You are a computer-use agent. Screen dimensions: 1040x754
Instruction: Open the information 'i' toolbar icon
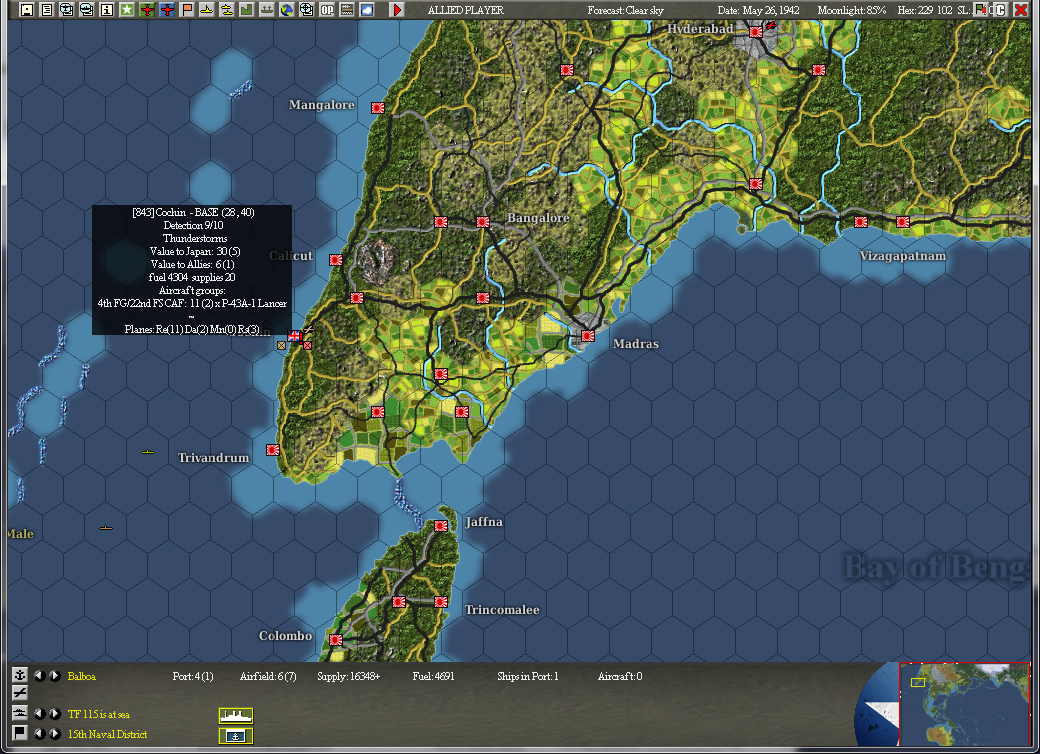[x=106, y=9]
